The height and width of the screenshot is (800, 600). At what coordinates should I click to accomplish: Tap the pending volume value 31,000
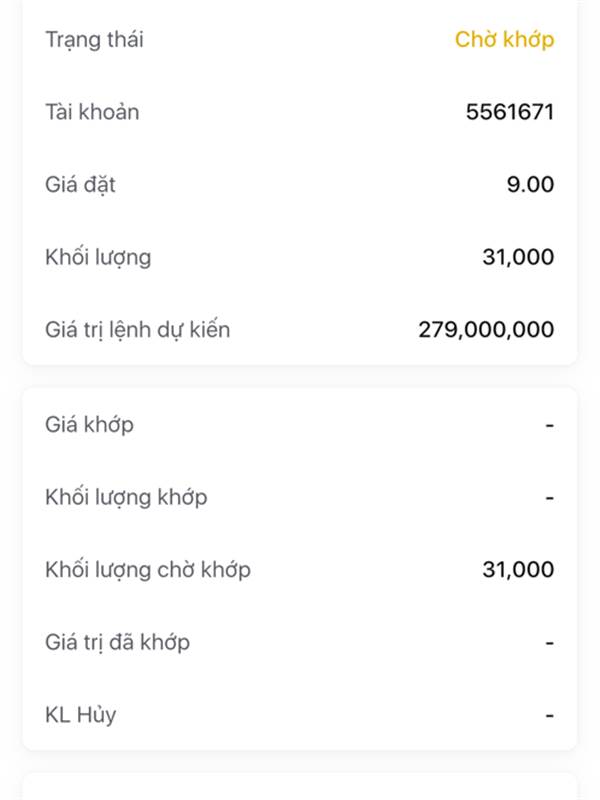pyautogui.click(x=518, y=569)
